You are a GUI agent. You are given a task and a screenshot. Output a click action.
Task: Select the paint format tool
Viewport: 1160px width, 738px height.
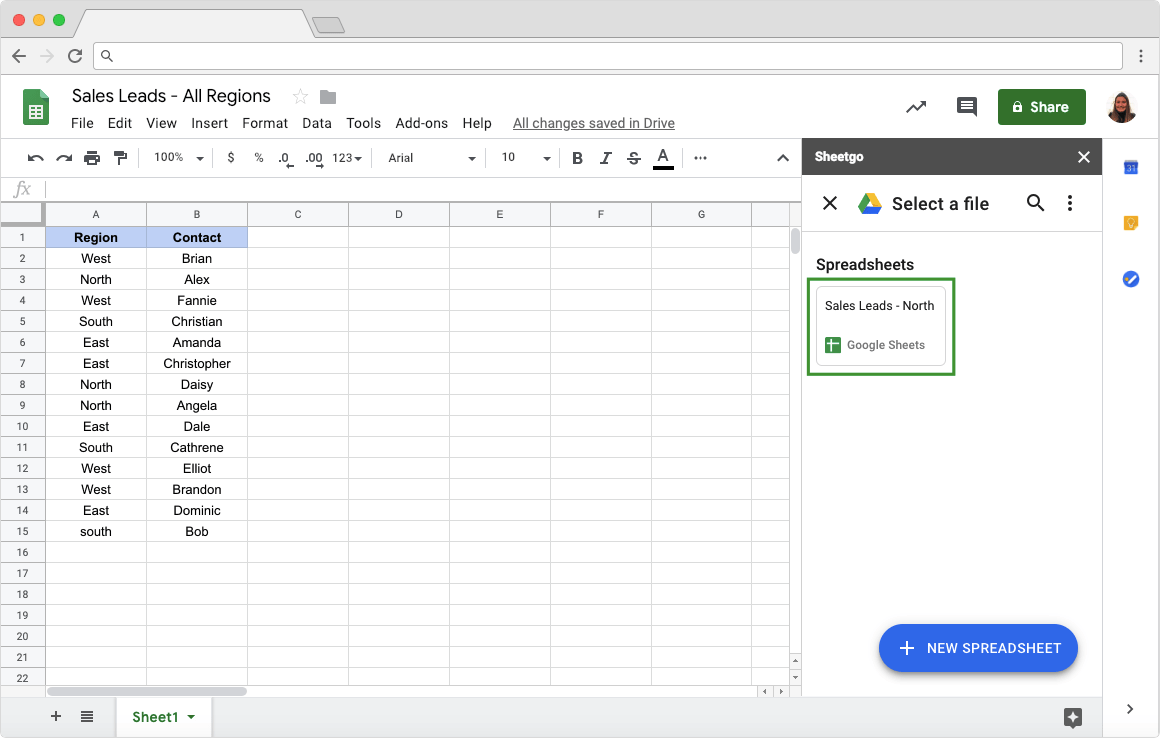(120, 158)
